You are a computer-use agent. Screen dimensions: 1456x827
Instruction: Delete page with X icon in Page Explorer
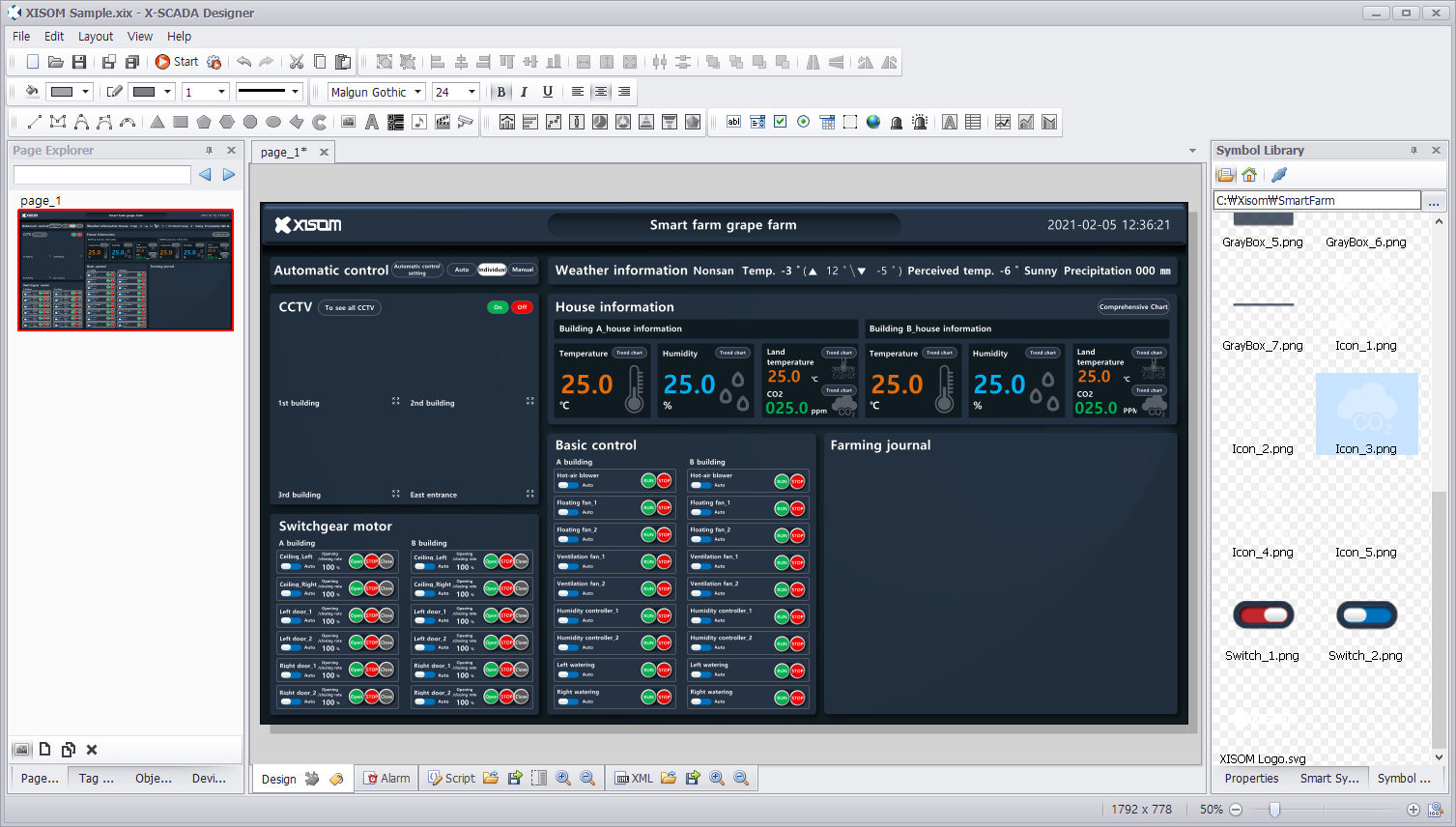92,750
